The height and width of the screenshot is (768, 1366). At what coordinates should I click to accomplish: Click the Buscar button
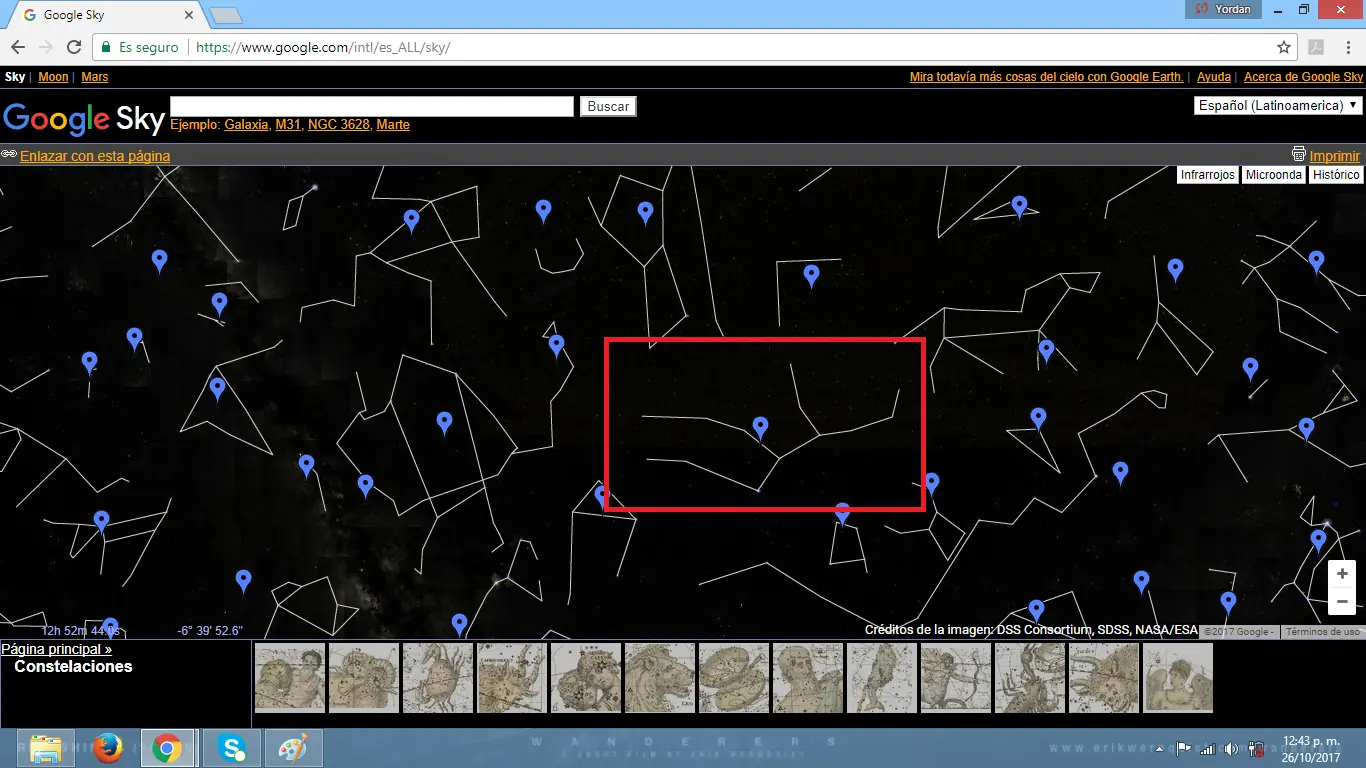click(608, 106)
